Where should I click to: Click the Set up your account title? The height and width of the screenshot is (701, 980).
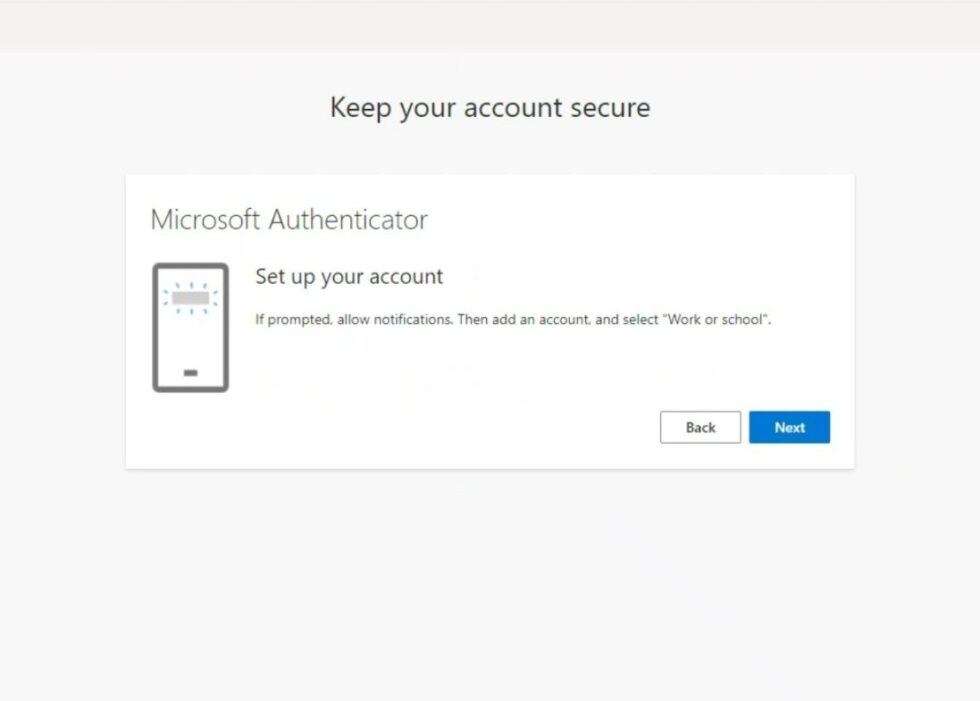(x=348, y=277)
